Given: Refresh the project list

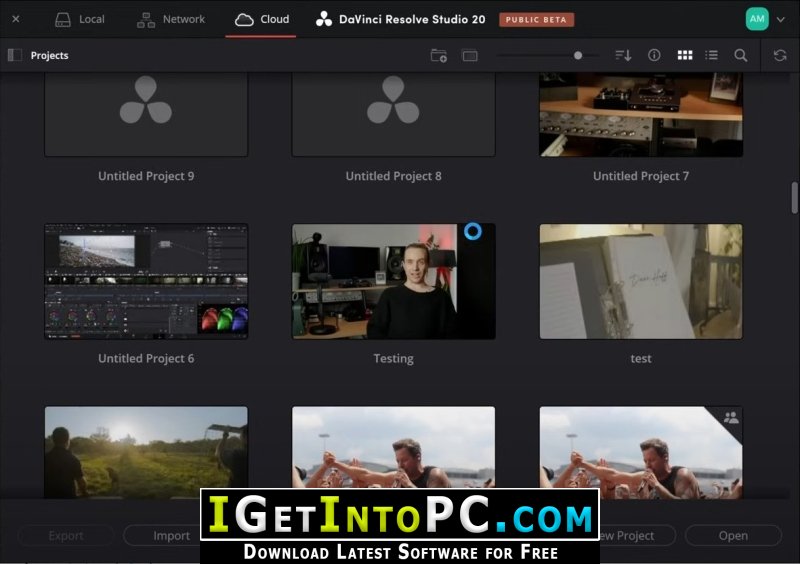Looking at the screenshot, I should coord(780,55).
